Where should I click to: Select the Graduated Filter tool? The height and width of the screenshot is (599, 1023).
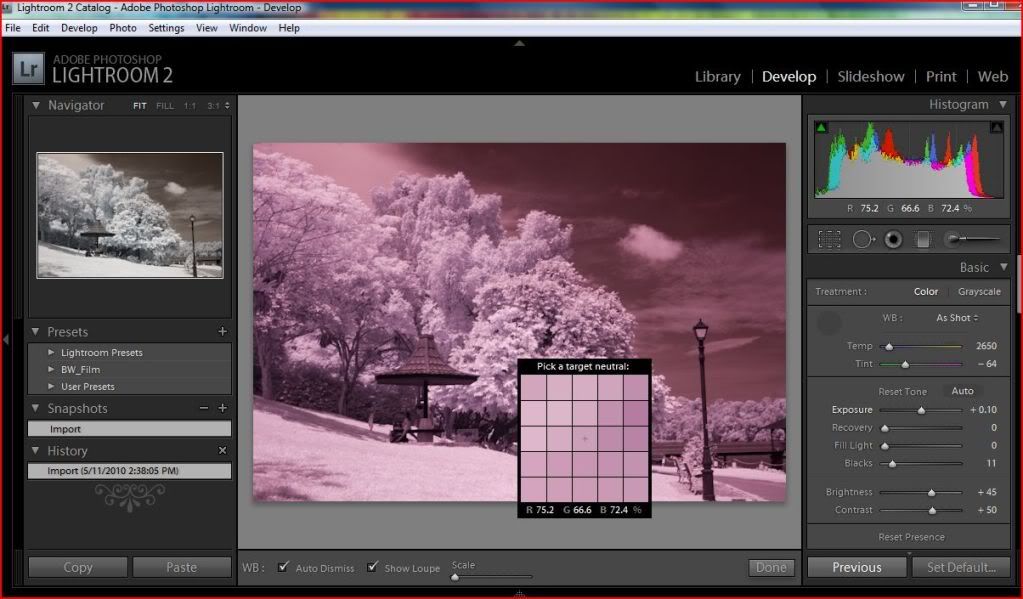pos(923,239)
